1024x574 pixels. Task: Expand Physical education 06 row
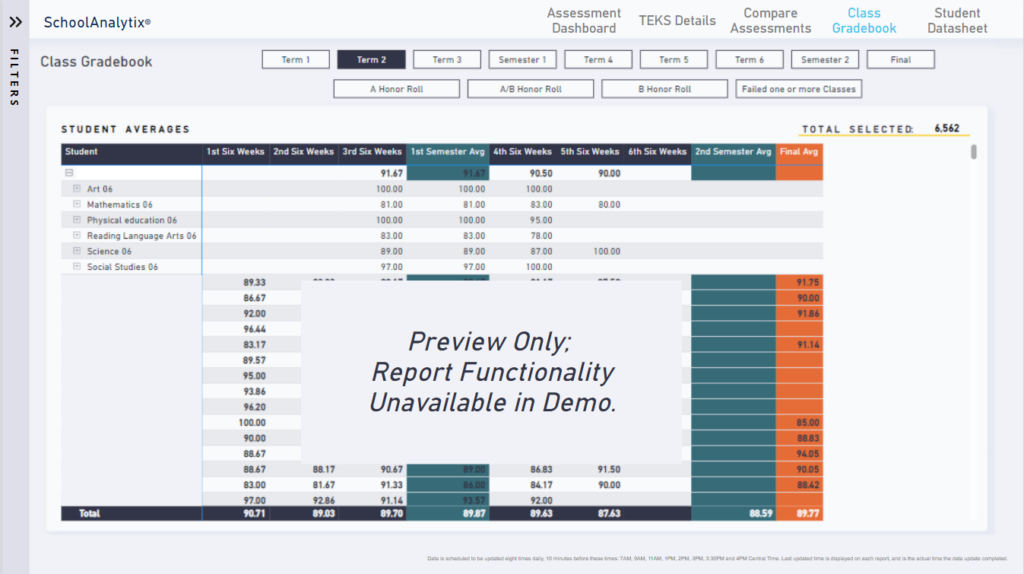77,220
